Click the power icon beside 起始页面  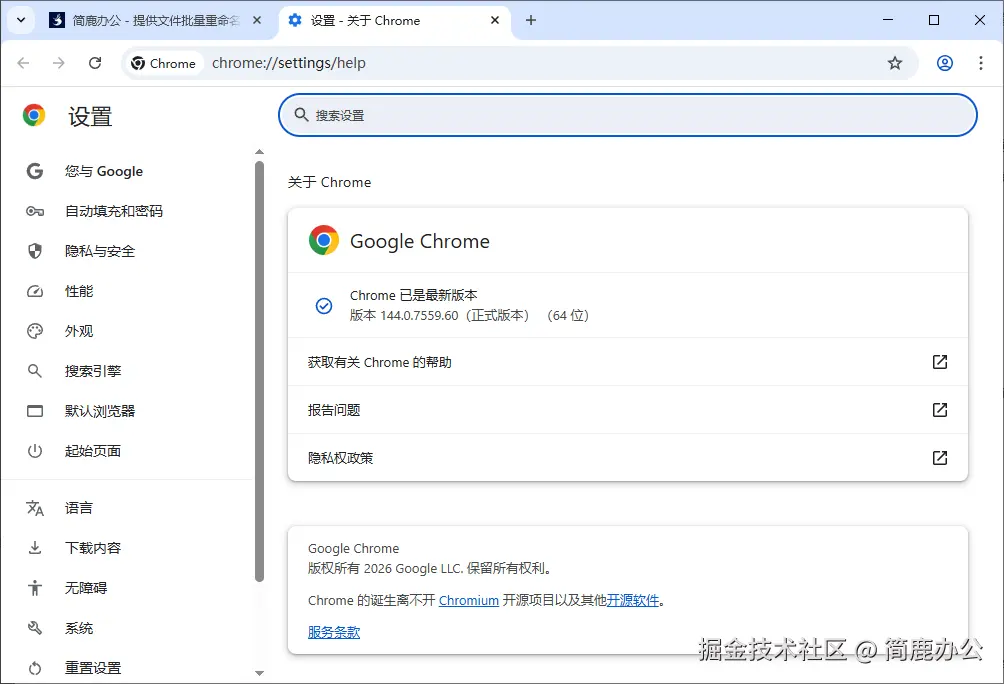(35, 451)
